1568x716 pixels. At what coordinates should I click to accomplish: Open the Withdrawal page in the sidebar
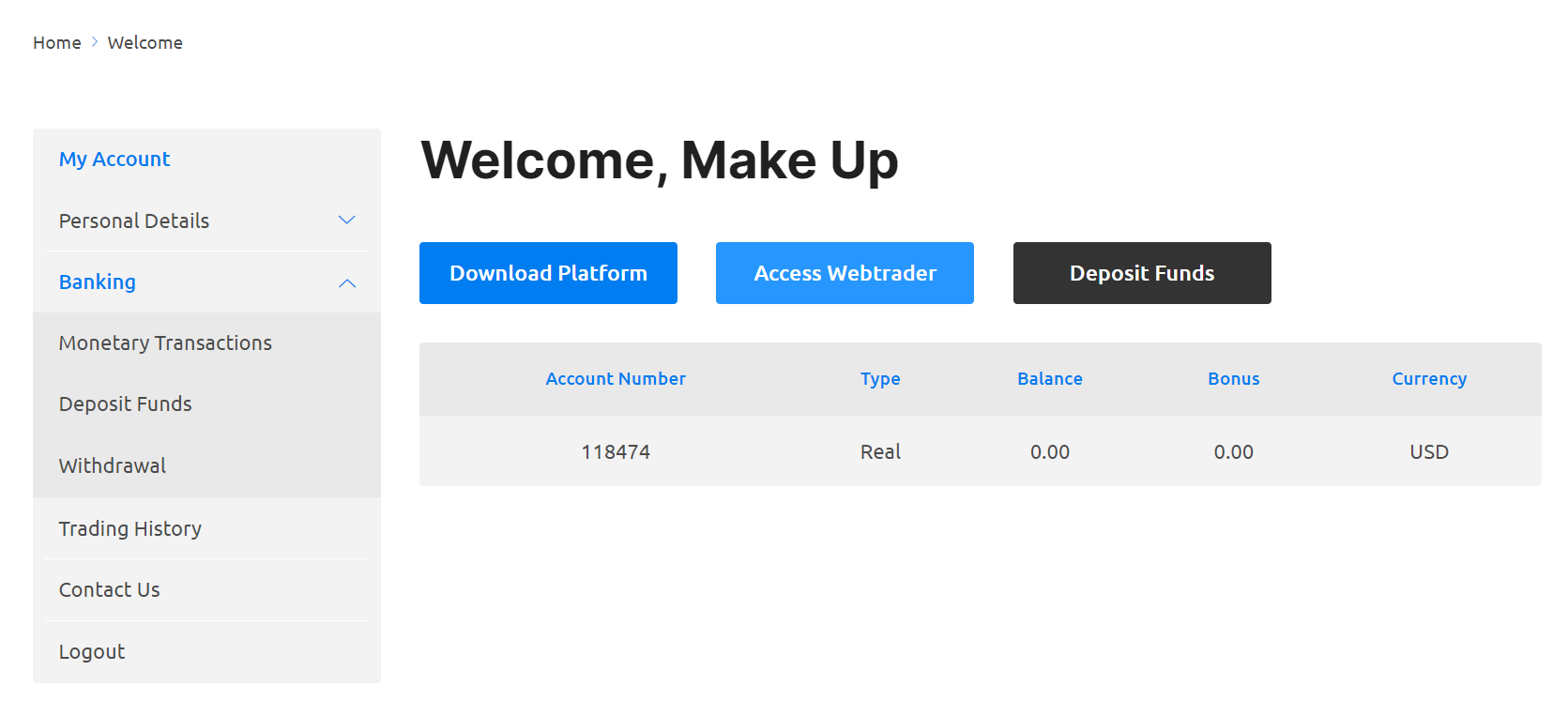[x=113, y=465]
